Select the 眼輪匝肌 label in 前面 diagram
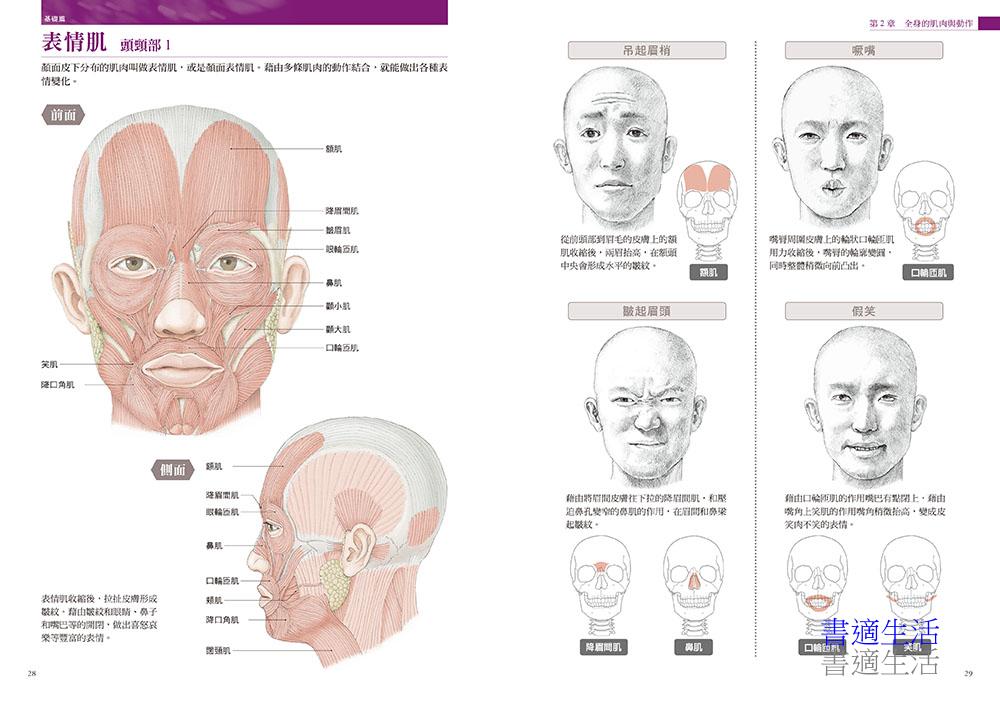 tap(342, 249)
